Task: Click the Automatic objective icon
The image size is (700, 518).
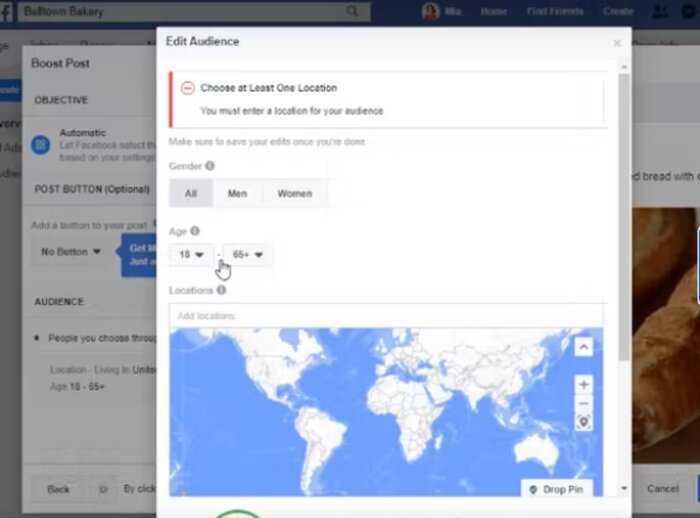Action: [x=41, y=145]
